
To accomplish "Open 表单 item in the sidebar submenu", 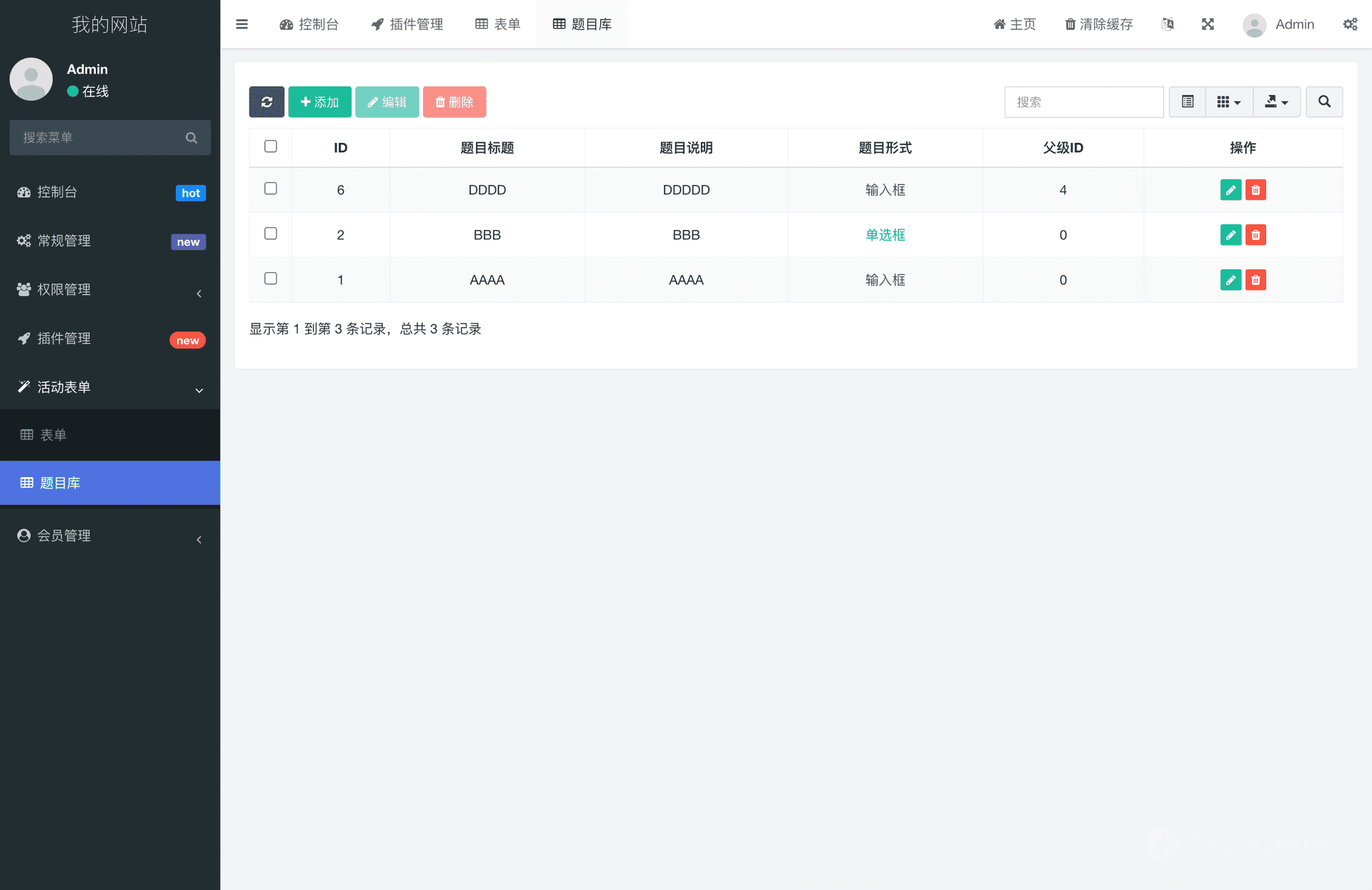I will (54, 435).
